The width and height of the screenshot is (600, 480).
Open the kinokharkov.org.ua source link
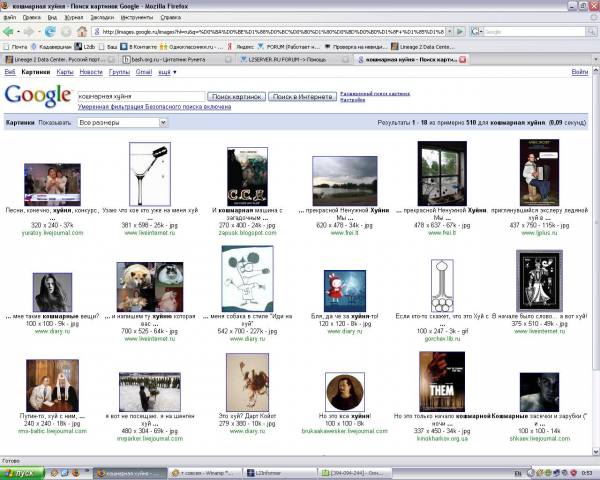pos(442,438)
